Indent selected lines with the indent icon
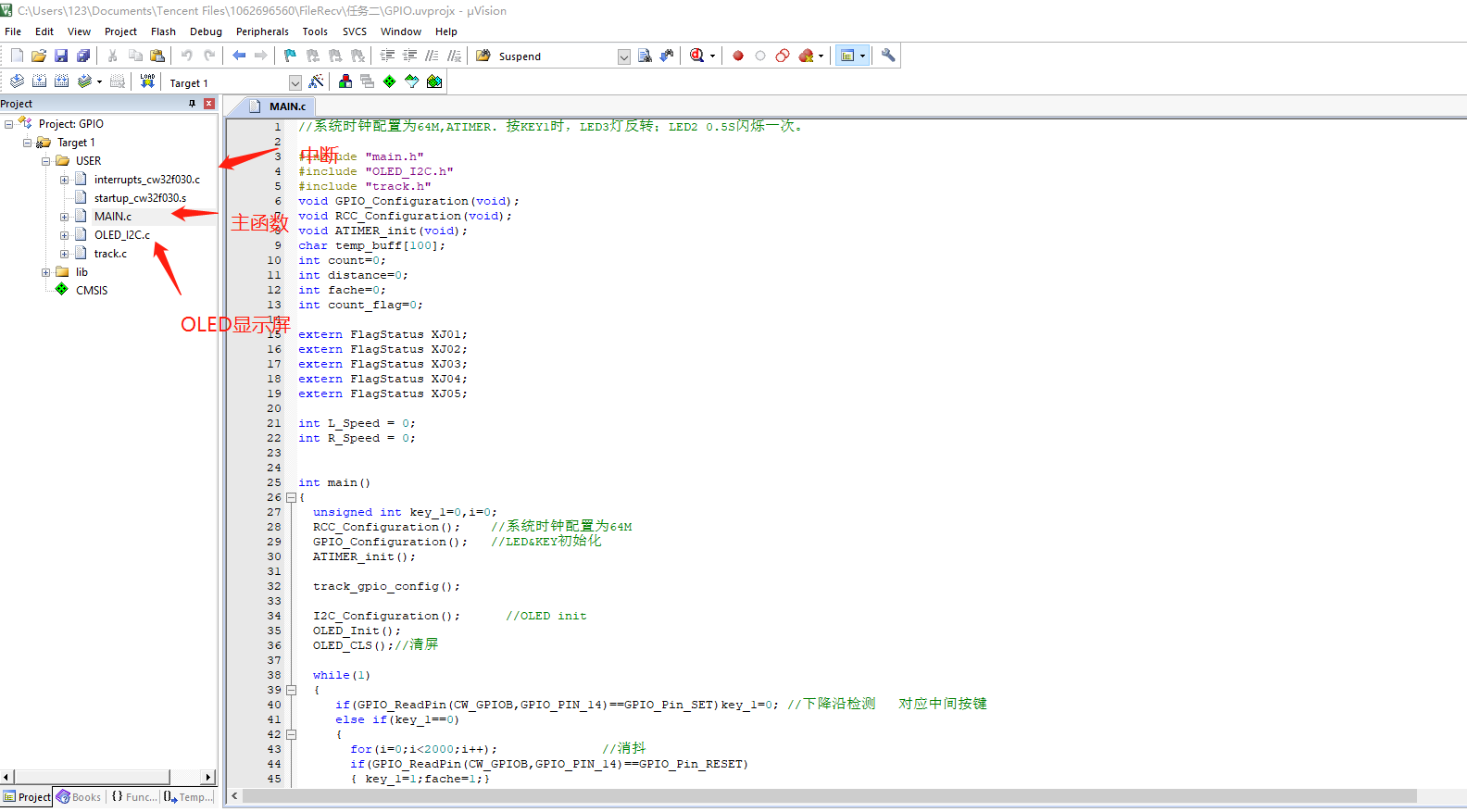Viewport: 1467px width, 812px height. [x=387, y=56]
